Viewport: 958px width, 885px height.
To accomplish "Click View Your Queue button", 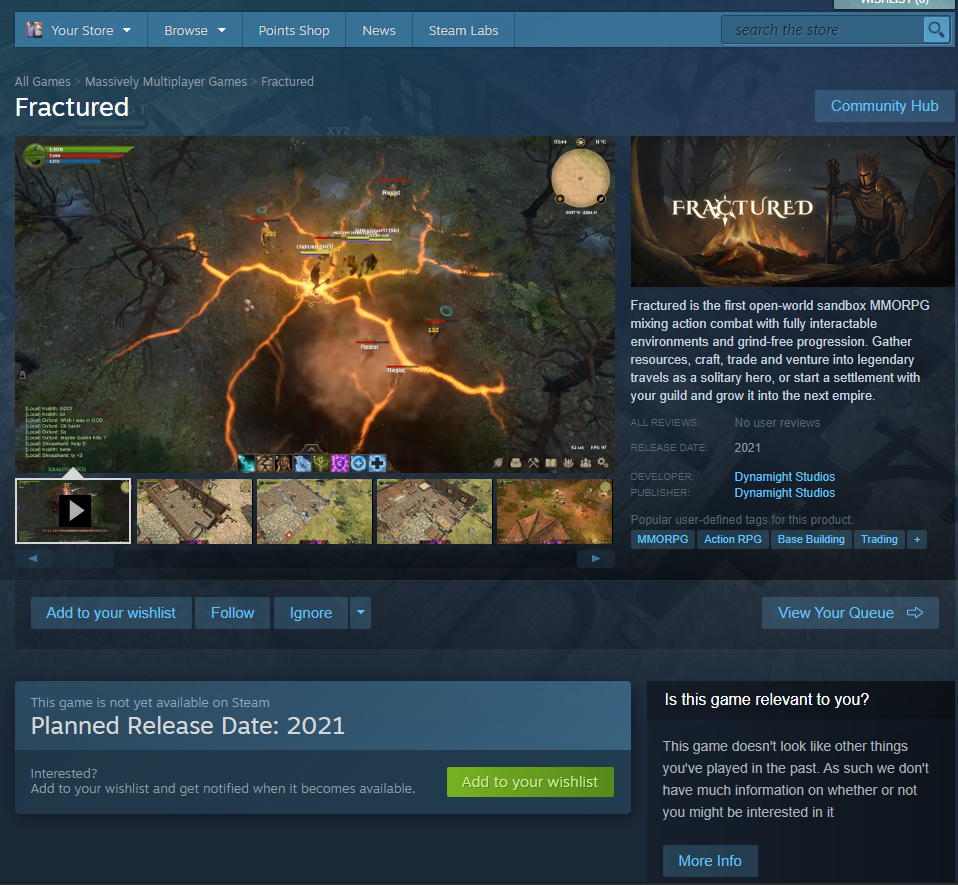I will [x=850, y=613].
